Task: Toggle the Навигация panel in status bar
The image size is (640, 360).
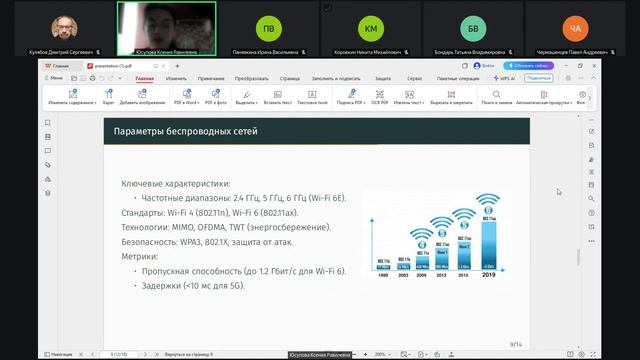Action: point(58,354)
